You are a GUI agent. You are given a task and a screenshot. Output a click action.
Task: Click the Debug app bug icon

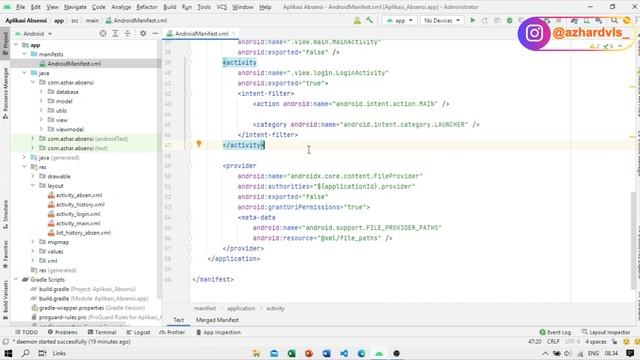click(509, 20)
